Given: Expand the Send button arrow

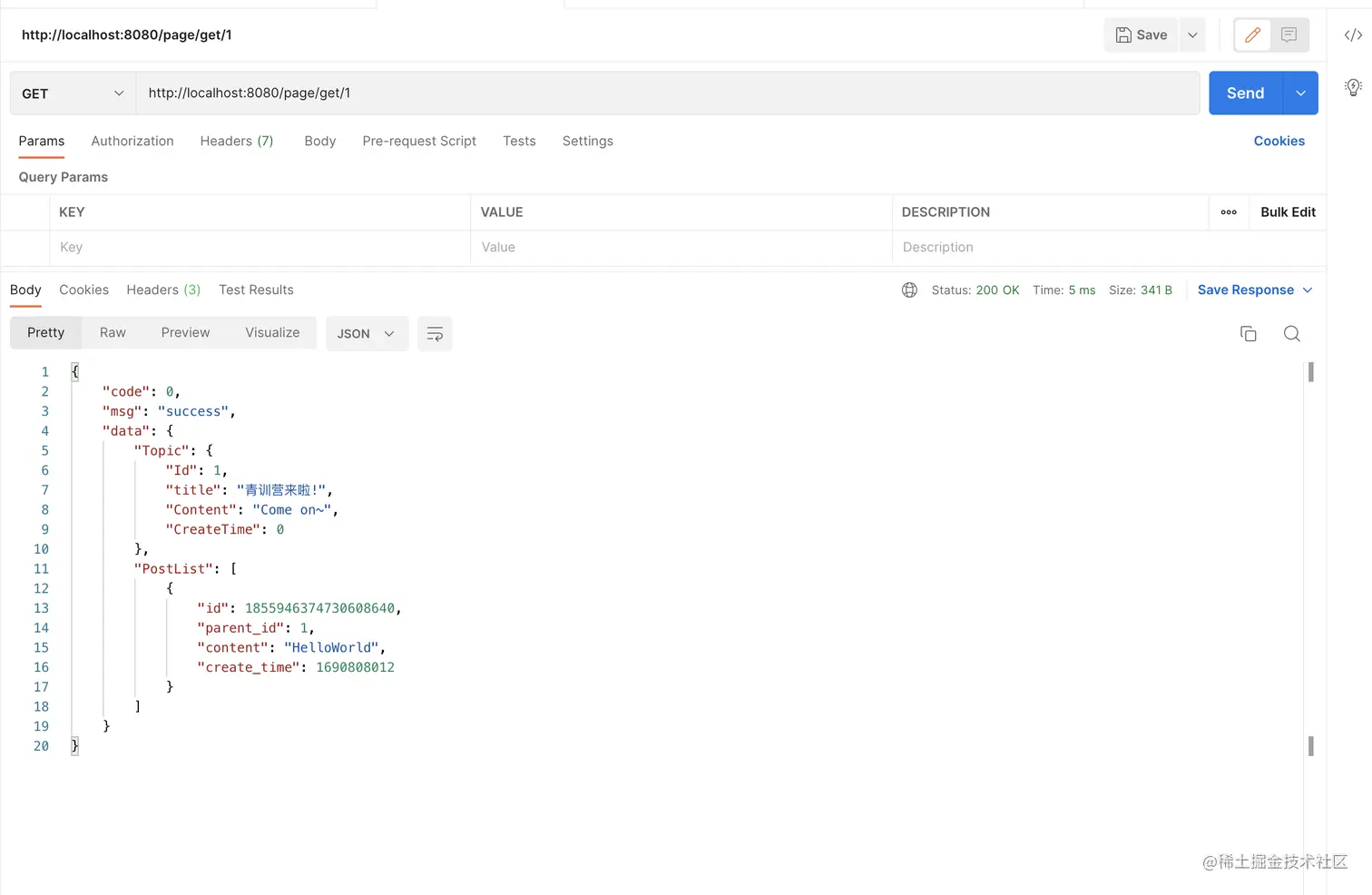Looking at the screenshot, I should (x=1300, y=93).
